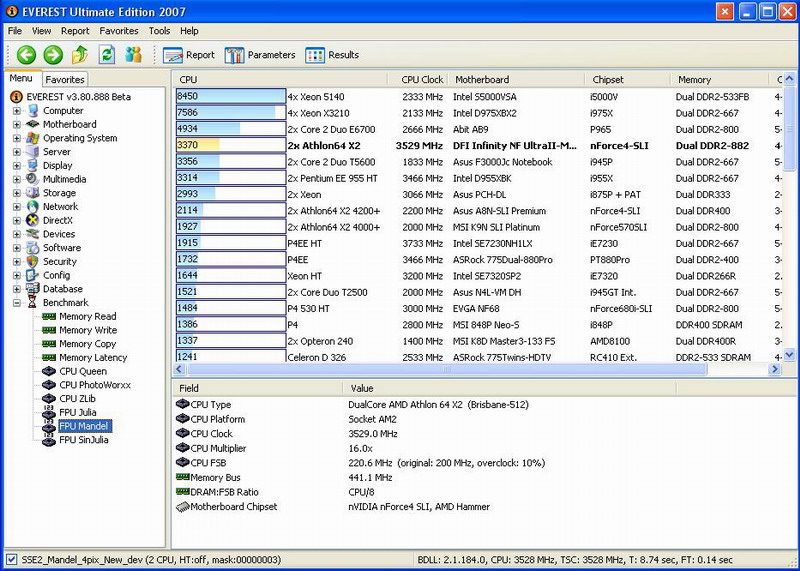Select the CPU Queen benchmark

(82, 371)
